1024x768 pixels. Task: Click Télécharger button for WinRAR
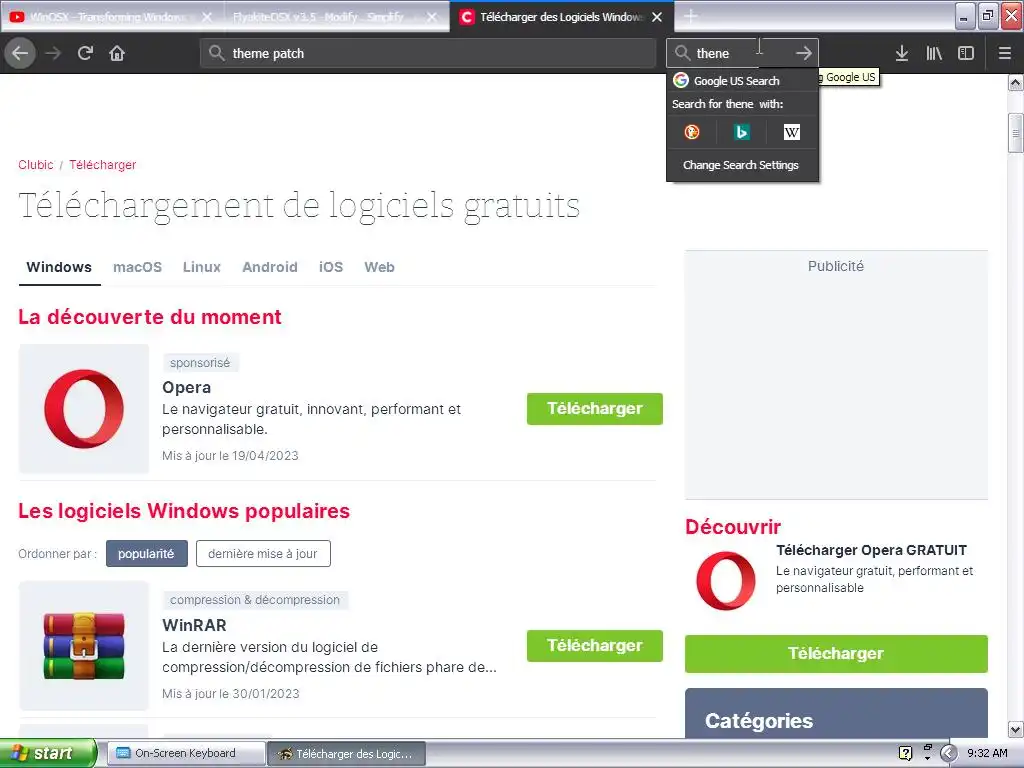click(x=594, y=646)
